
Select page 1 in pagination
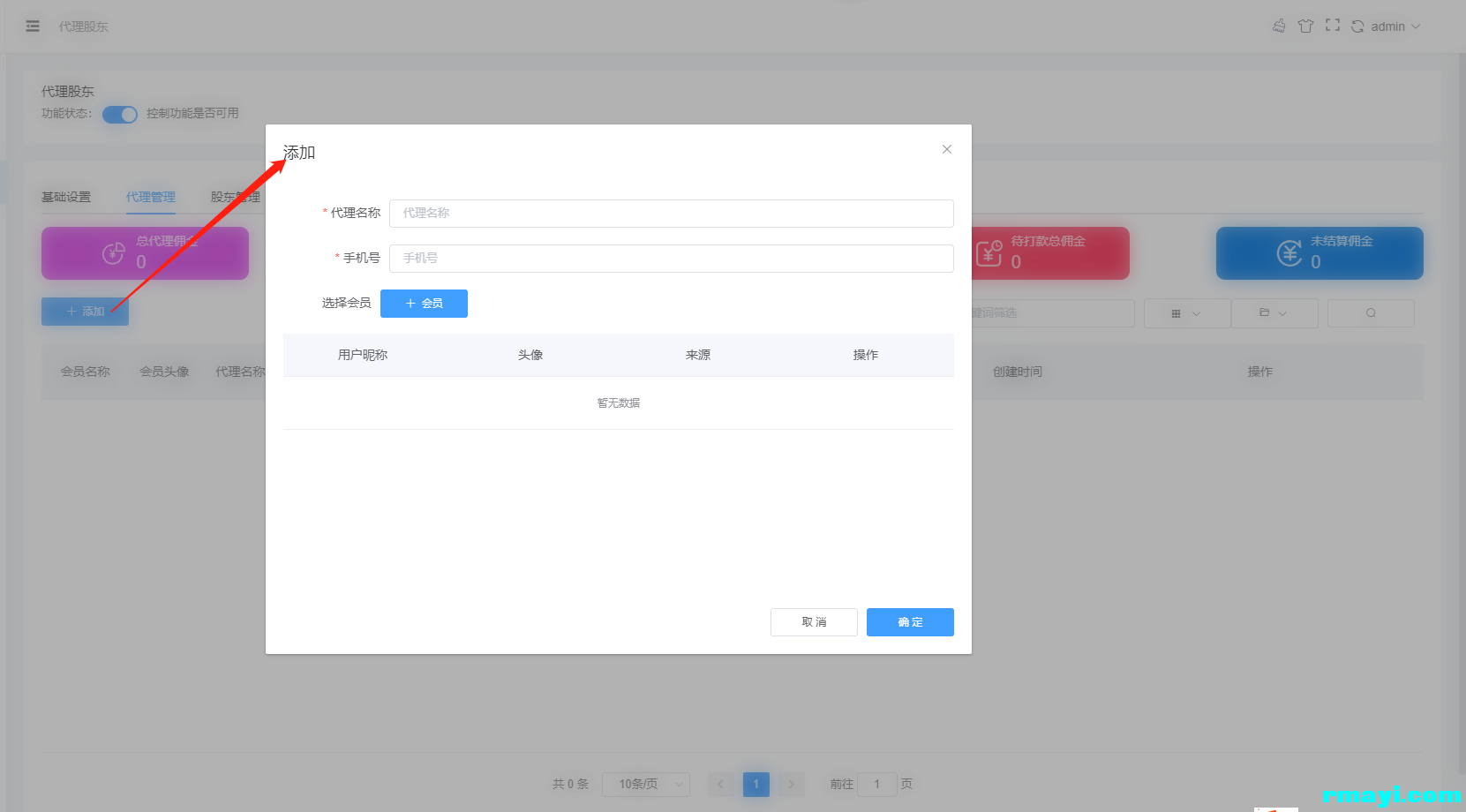pos(756,784)
